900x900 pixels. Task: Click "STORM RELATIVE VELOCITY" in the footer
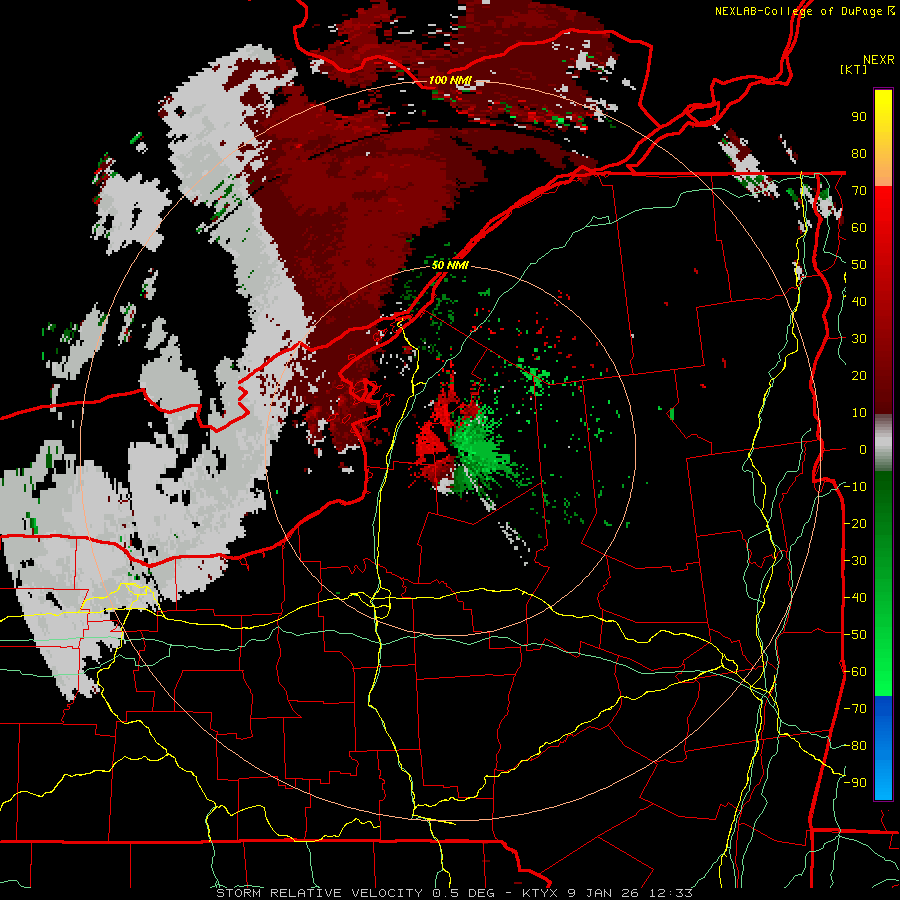(319, 893)
